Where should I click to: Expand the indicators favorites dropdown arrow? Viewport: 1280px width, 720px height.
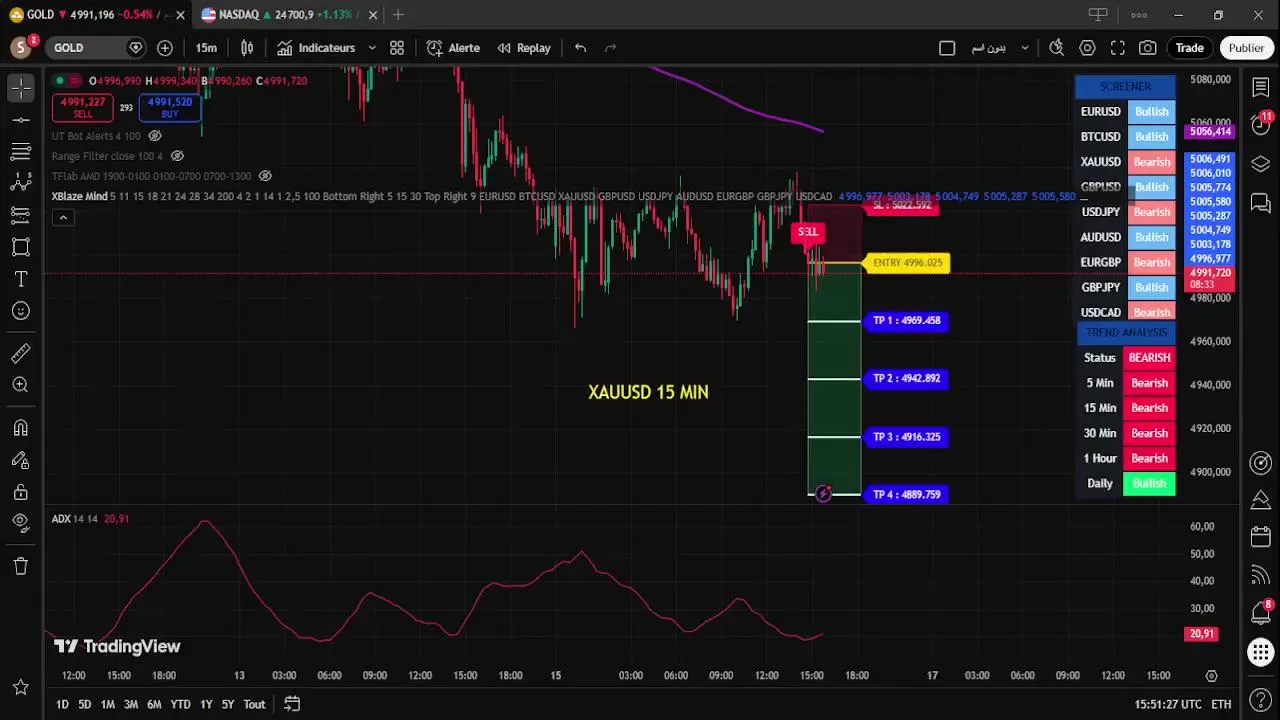(372, 48)
